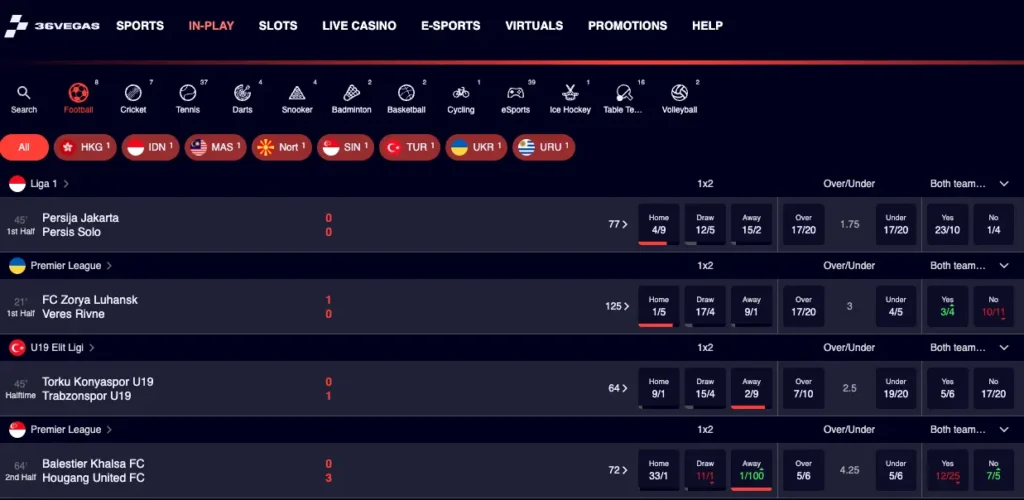Viewport: 1024px width, 500px height.
Task: Expand 72 more markets for Balestier Khalsa FC
Action: pyautogui.click(x=618, y=470)
